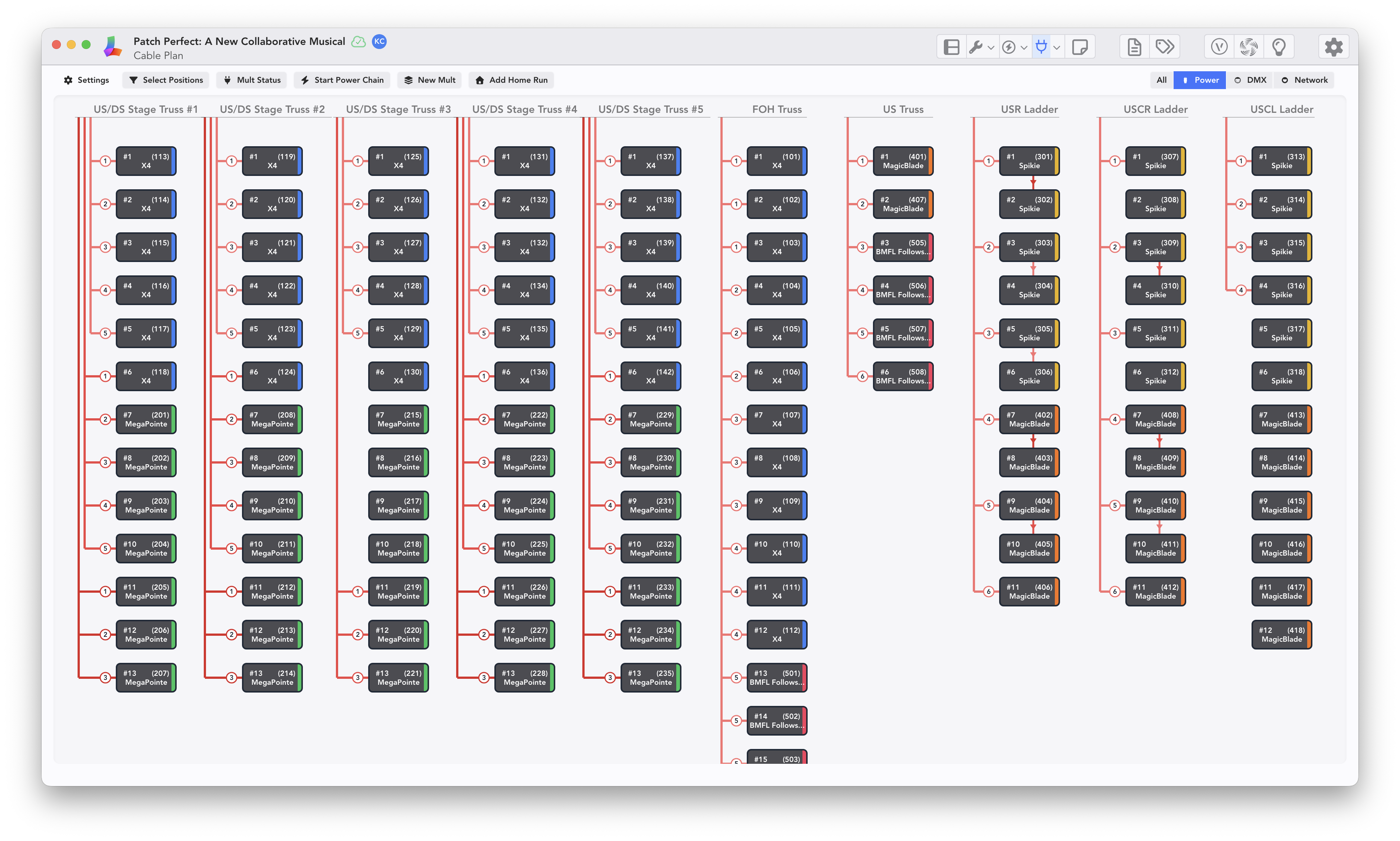The image size is (1400, 841).
Task: Click circuit 6 node beside #11 (406) MagicBlade
Action: [x=989, y=592]
